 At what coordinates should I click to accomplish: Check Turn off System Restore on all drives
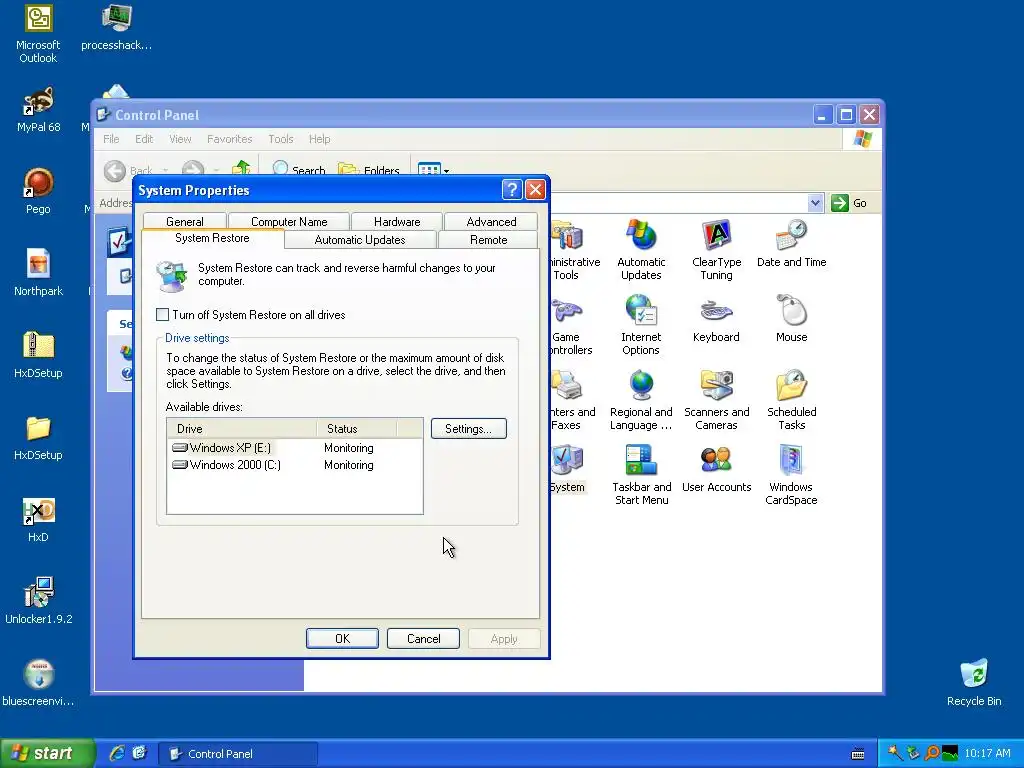click(163, 314)
